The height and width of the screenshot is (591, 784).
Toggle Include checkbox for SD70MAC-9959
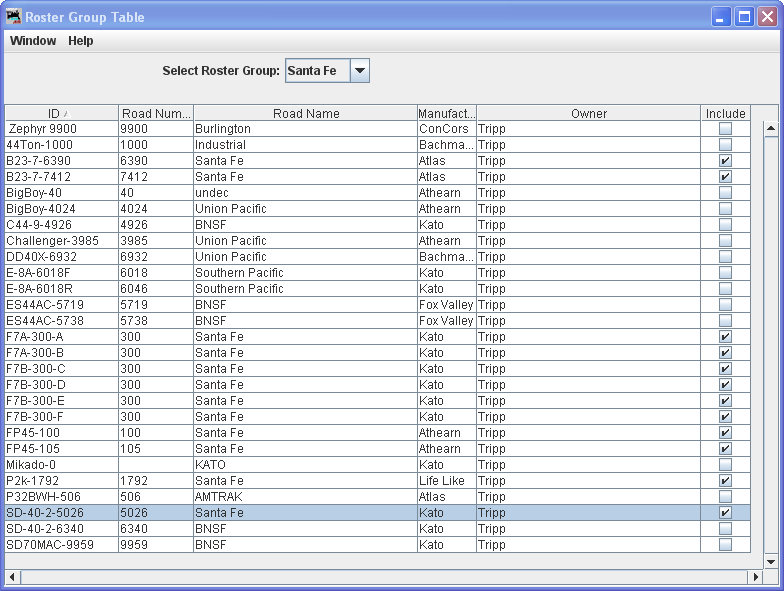pyautogui.click(x=725, y=545)
